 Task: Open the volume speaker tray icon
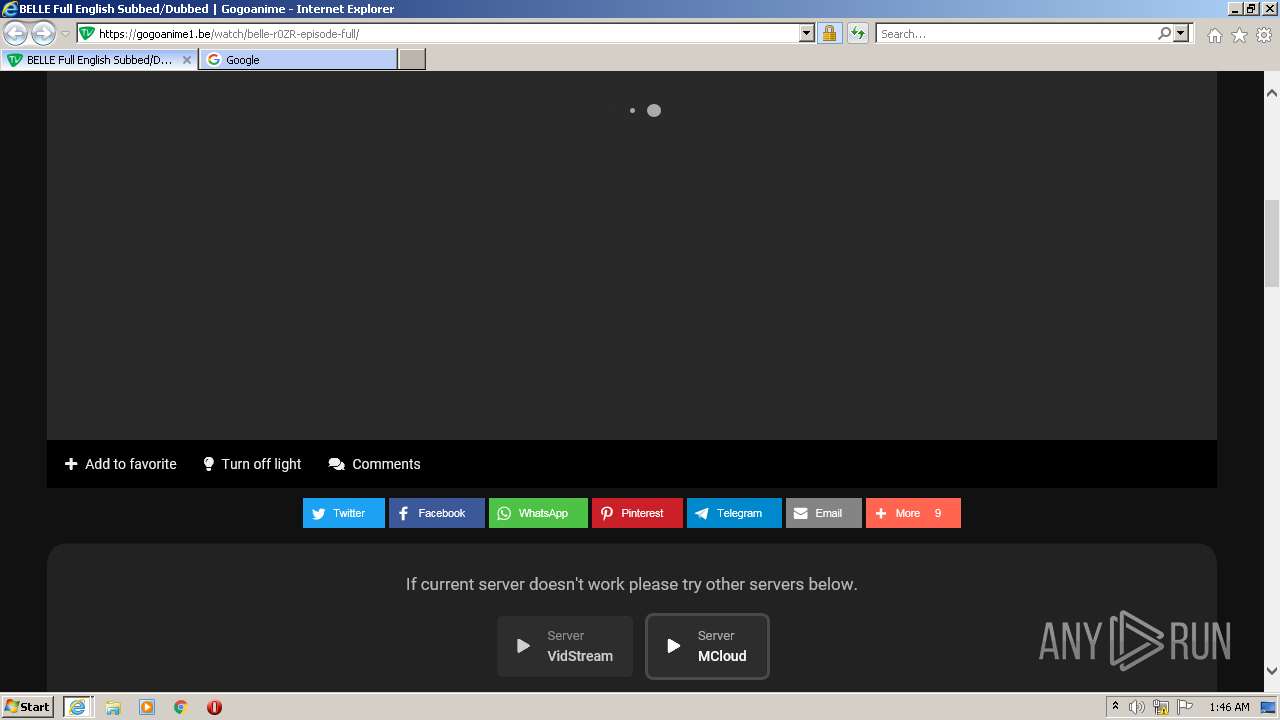point(1137,707)
